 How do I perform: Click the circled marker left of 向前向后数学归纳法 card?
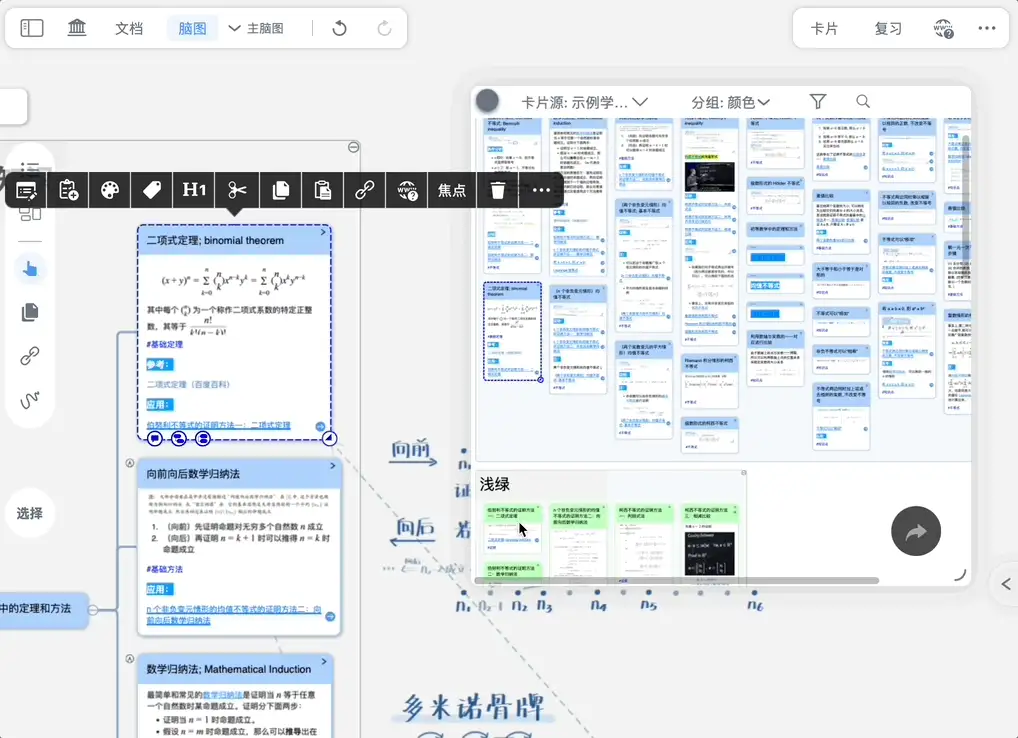[130, 463]
